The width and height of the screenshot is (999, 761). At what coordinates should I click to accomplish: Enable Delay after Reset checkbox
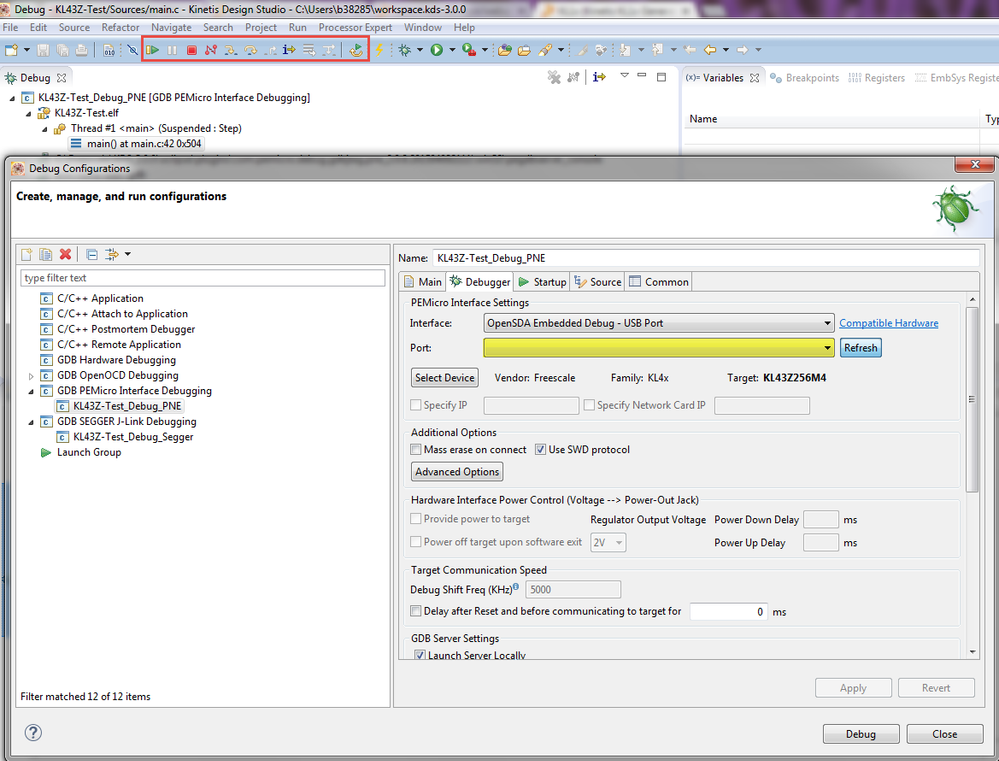[416, 611]
